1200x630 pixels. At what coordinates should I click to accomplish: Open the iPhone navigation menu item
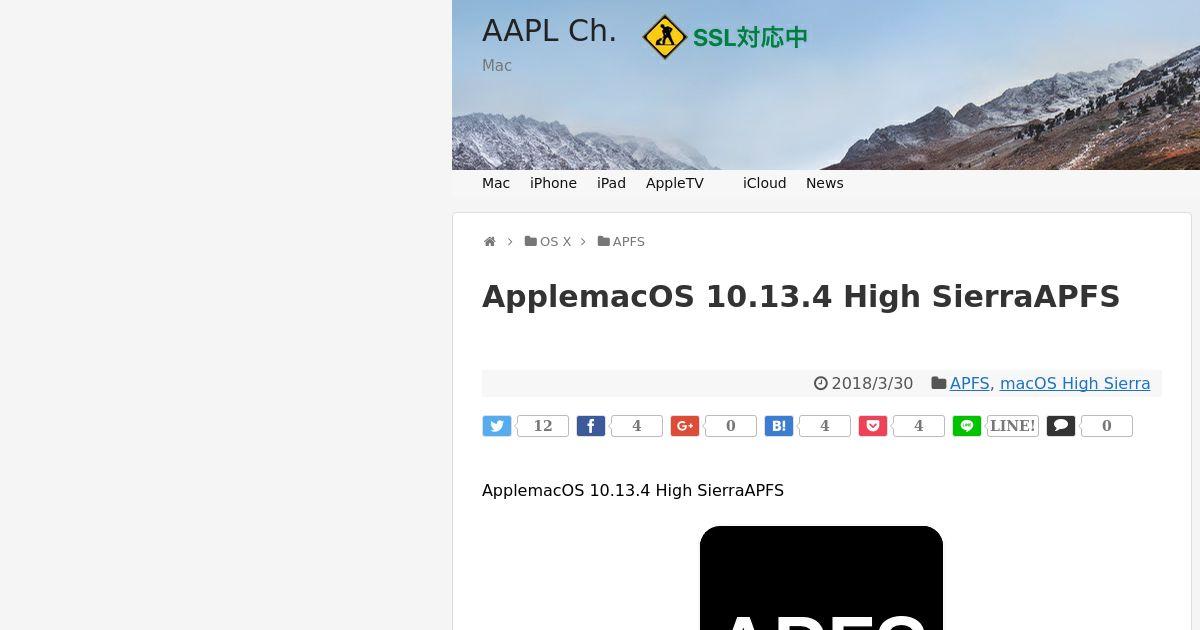[x=553, y=183]
